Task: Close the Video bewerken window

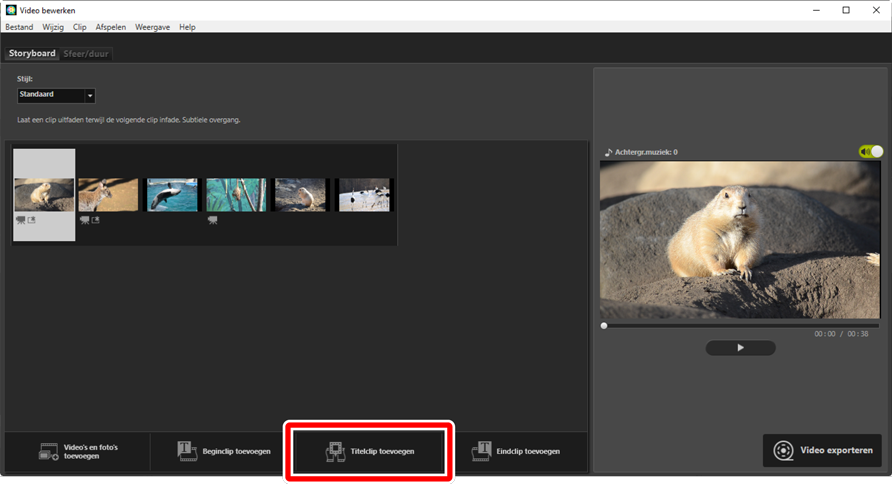Action: click(x=876, y=10)
